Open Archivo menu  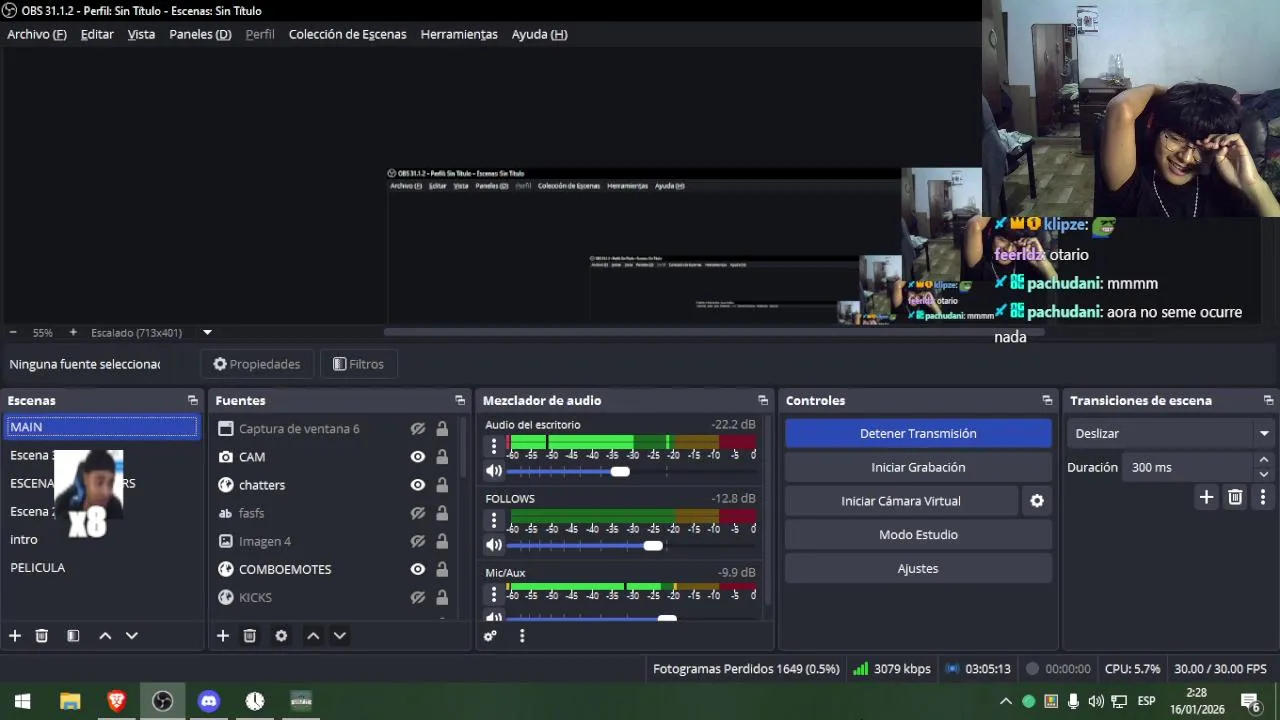[37, 34]
